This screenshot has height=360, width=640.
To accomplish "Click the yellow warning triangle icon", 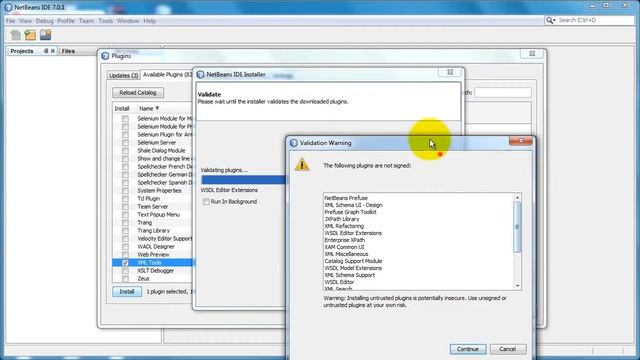I will pyautogui.click(x=302, y=164).
